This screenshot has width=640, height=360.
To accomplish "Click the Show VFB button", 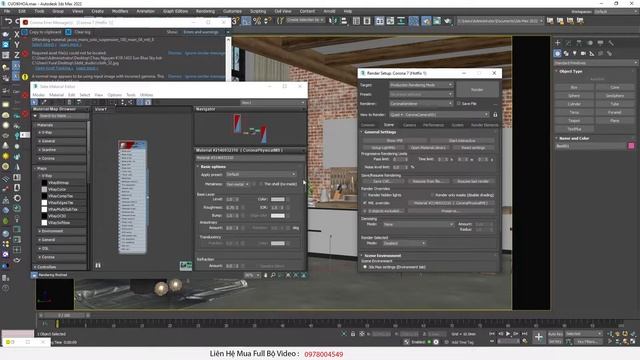I will click(x=394, y=140).
